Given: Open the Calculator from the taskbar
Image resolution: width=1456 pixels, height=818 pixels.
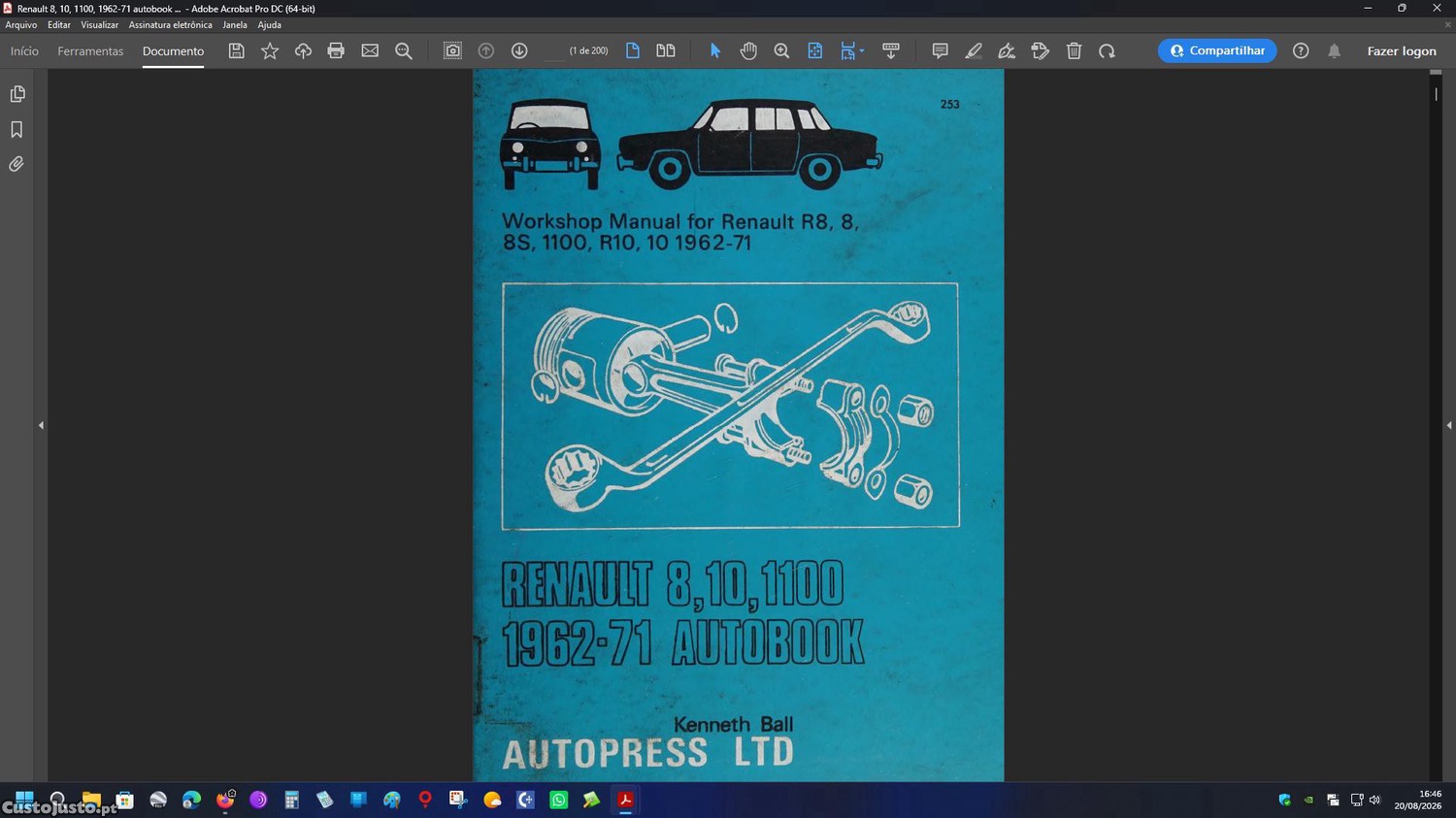Looking at the screenshot, I should [291, 800].
